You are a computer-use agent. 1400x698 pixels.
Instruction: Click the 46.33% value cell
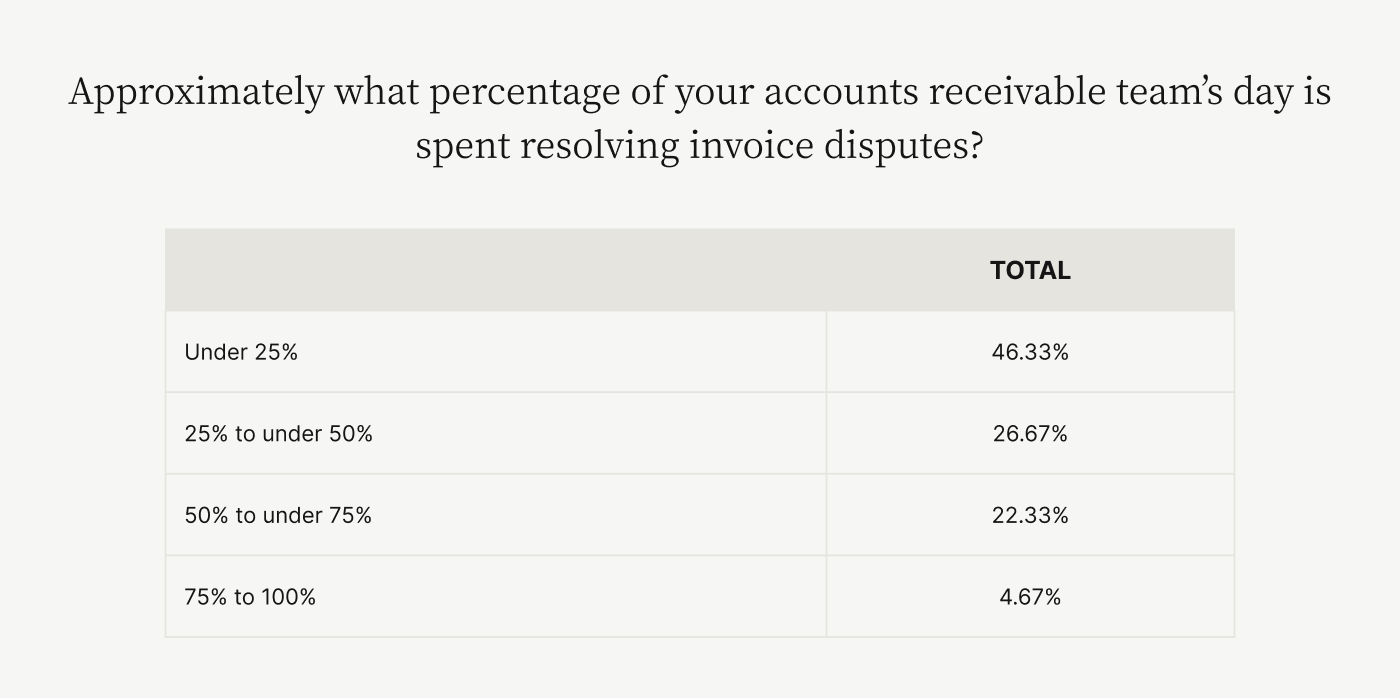(1030, 352)
